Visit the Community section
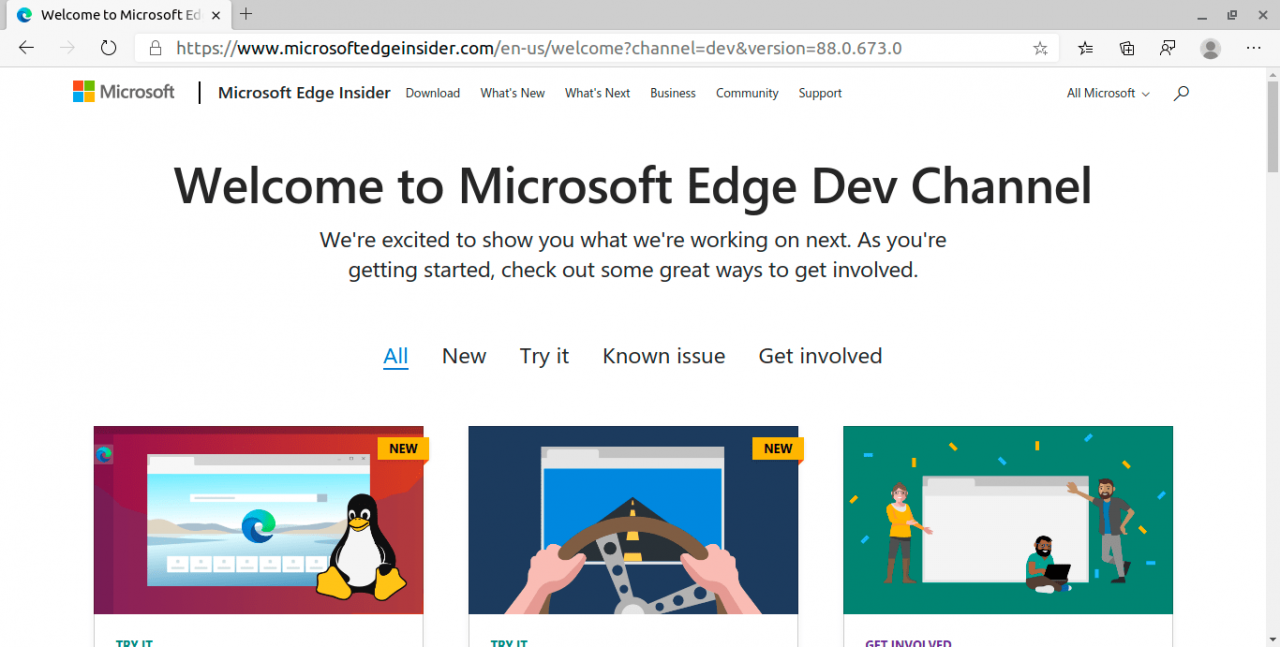Screen dimensions: 1280x647 point(746,93)
